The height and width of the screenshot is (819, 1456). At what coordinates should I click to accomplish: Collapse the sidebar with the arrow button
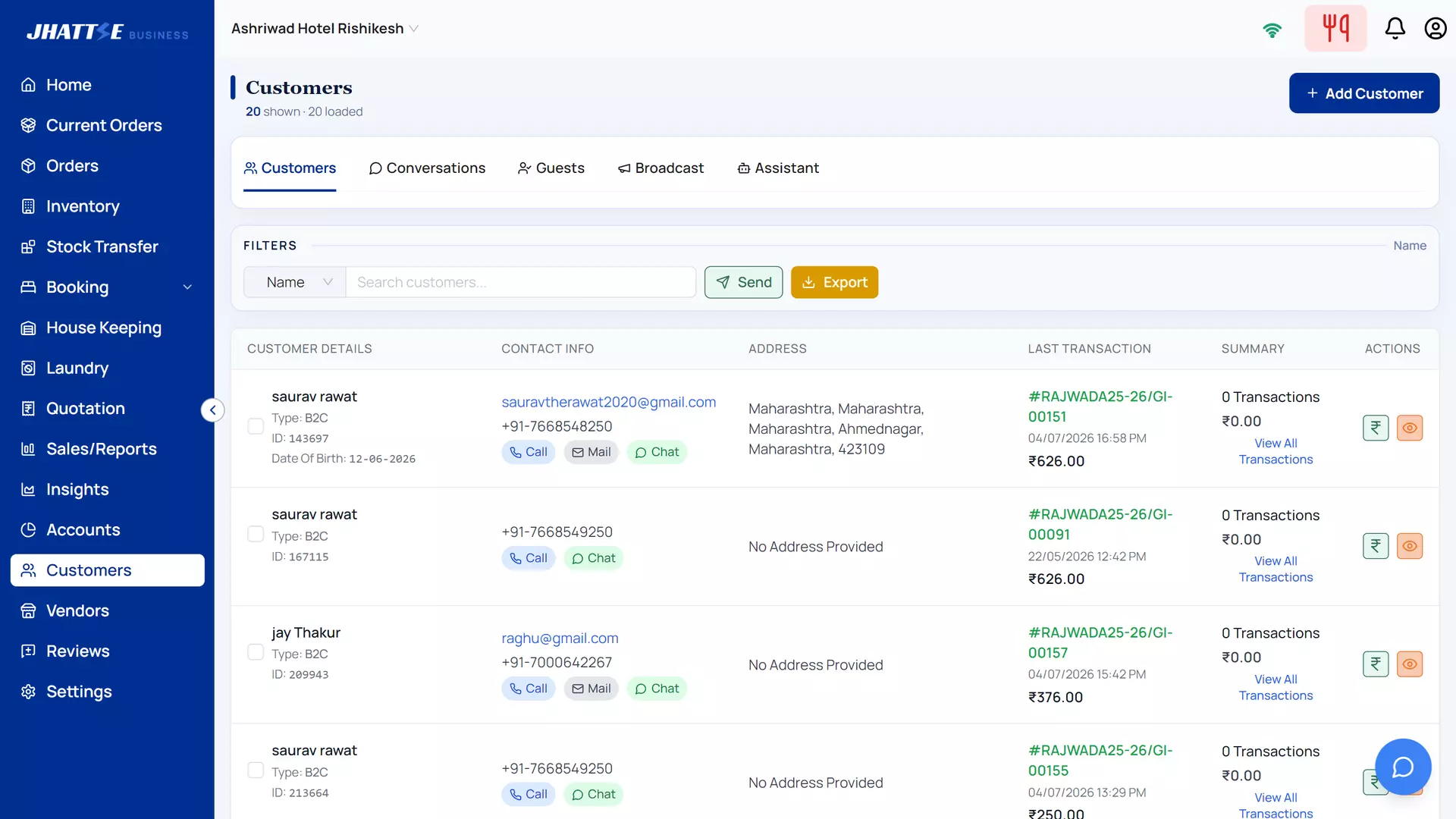pos(213,410)
